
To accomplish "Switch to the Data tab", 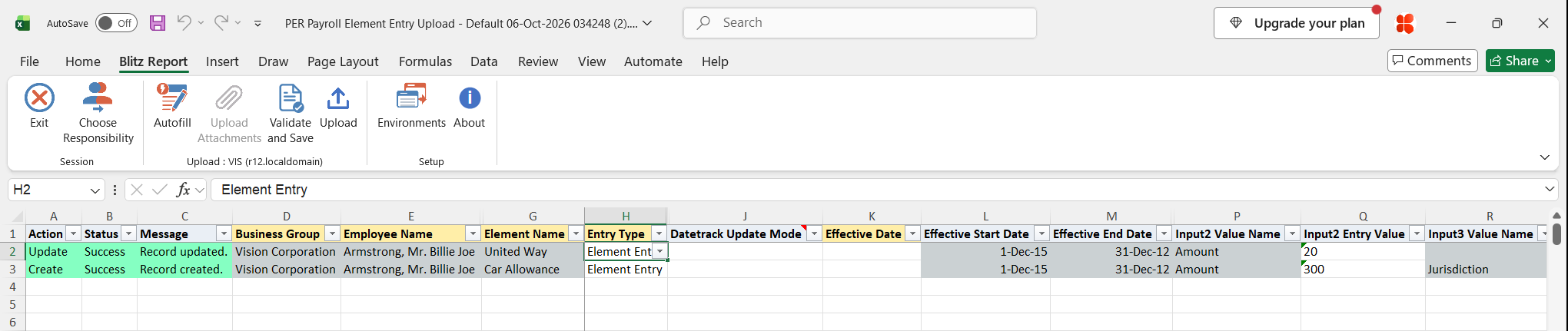I will click(484, 61).
